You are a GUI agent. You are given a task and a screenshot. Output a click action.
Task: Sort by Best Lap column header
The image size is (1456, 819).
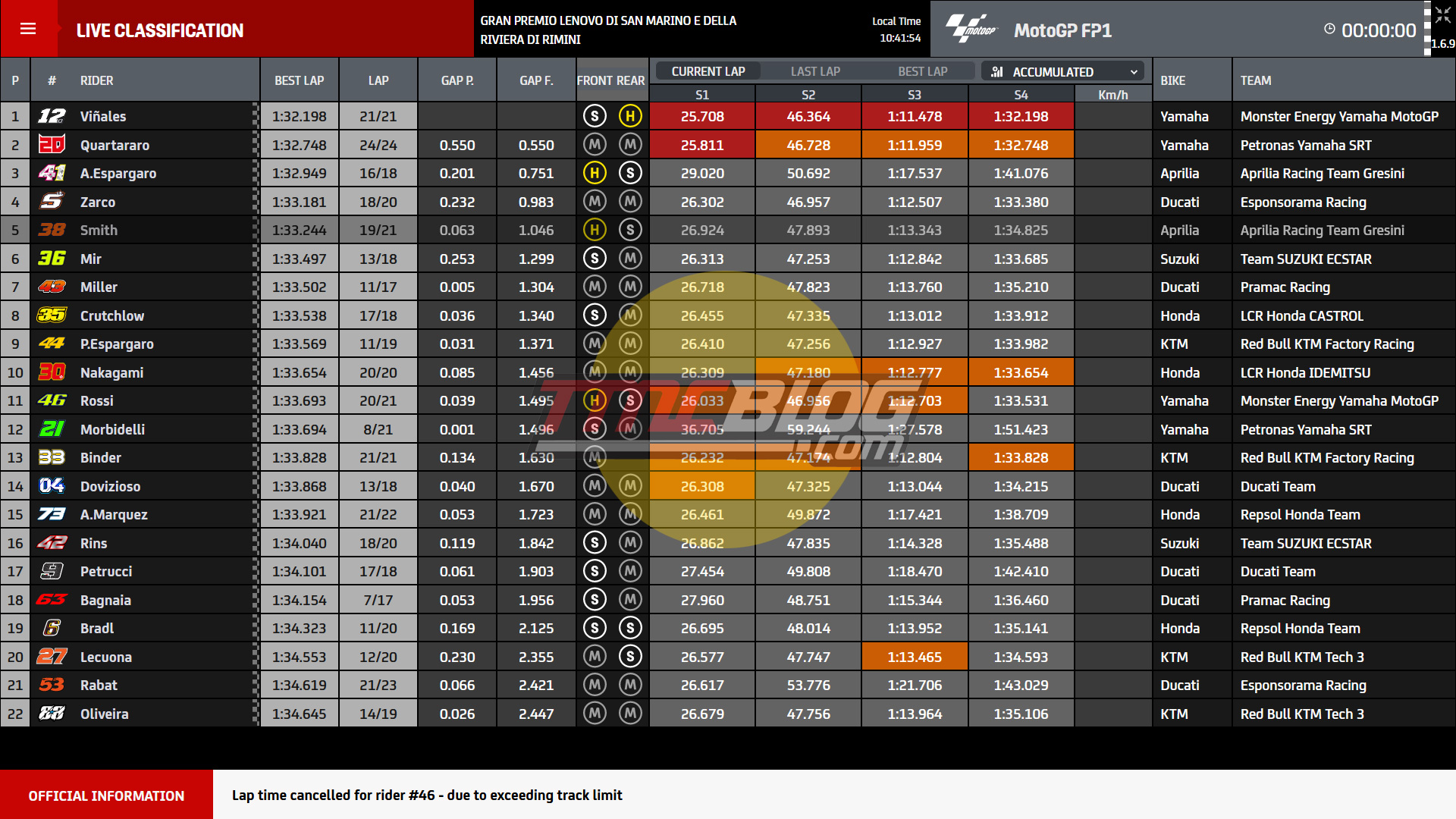tap(300, 80)
